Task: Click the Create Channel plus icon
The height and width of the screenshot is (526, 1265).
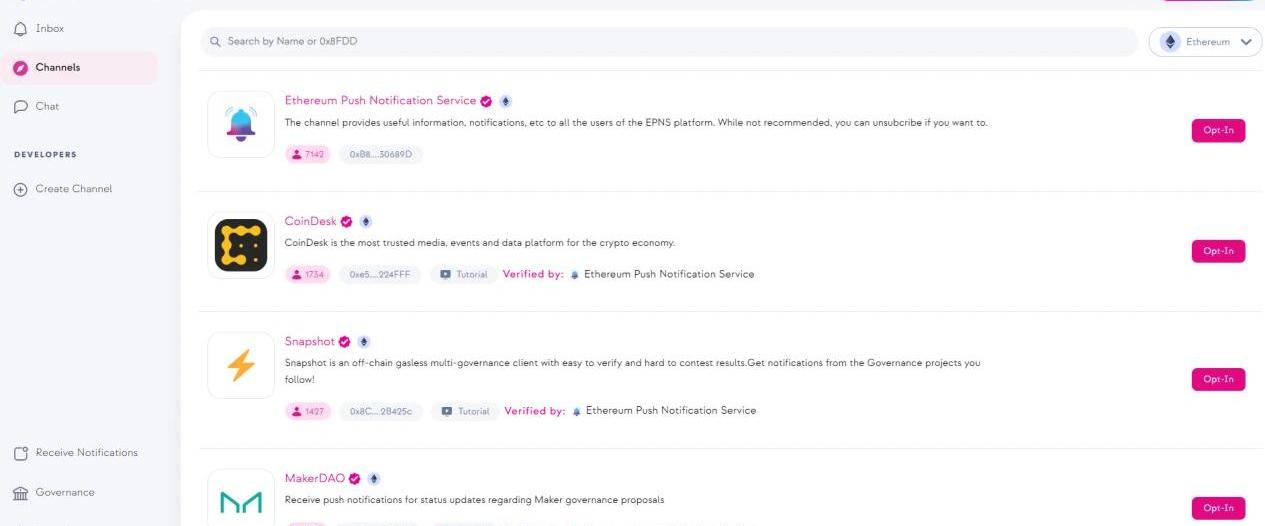Action: point(20,190)
